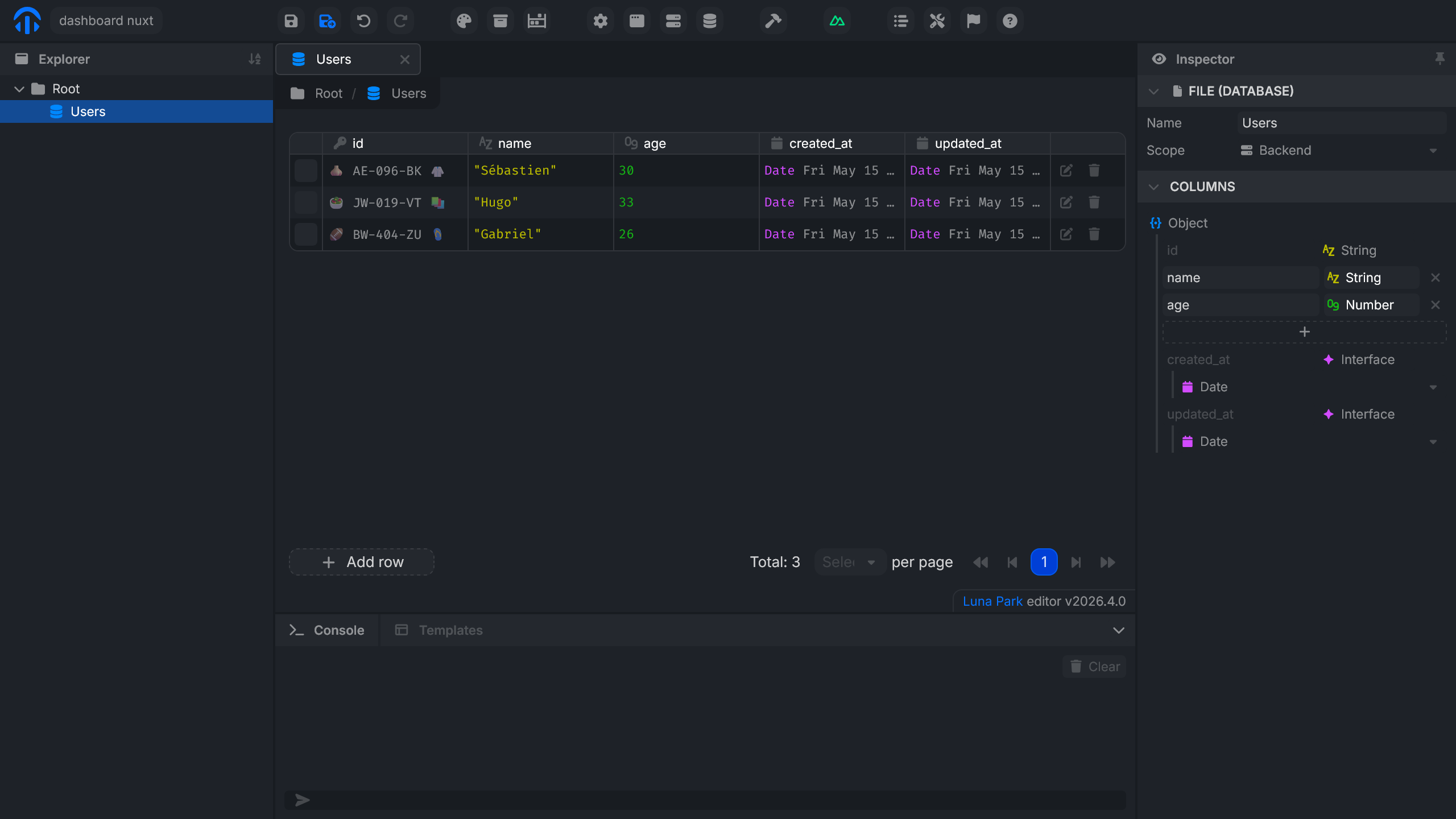
Task: Click the console send arrow icon
Action: [x=303, y=800]
